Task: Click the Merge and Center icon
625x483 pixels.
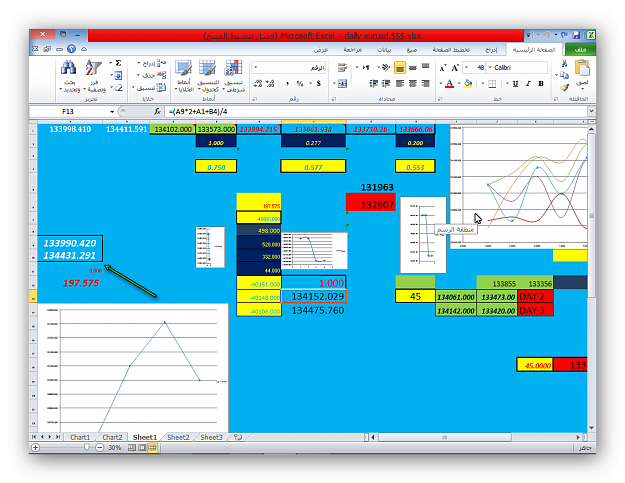Action: 342,84
